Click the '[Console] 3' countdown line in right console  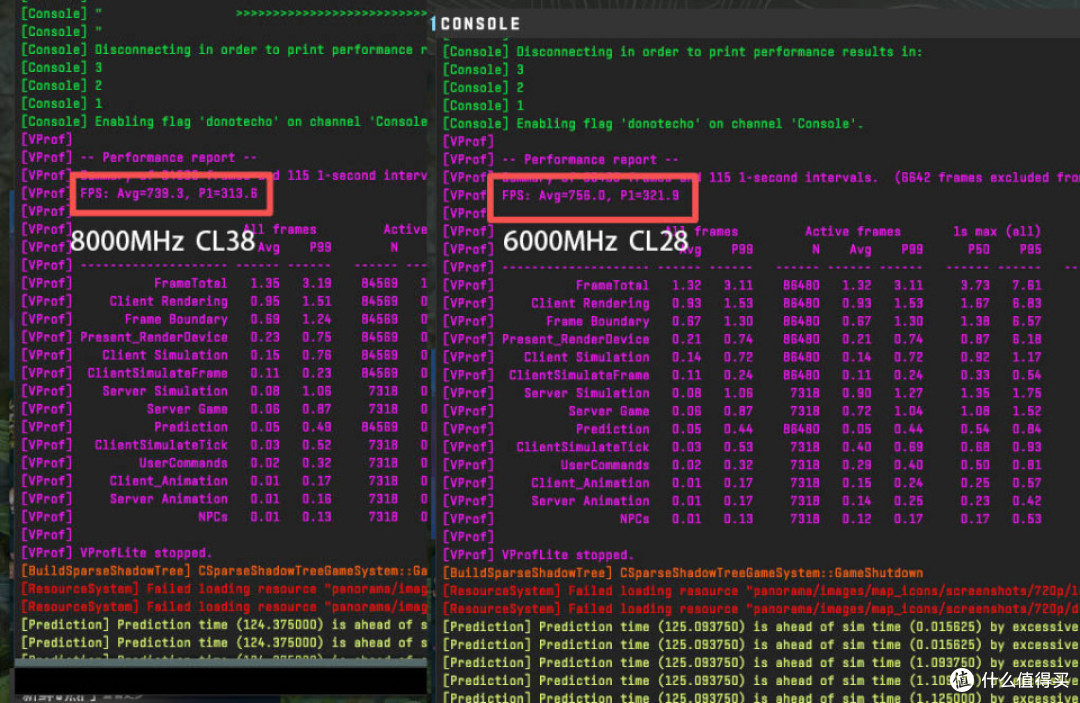[x=484, y=70]
